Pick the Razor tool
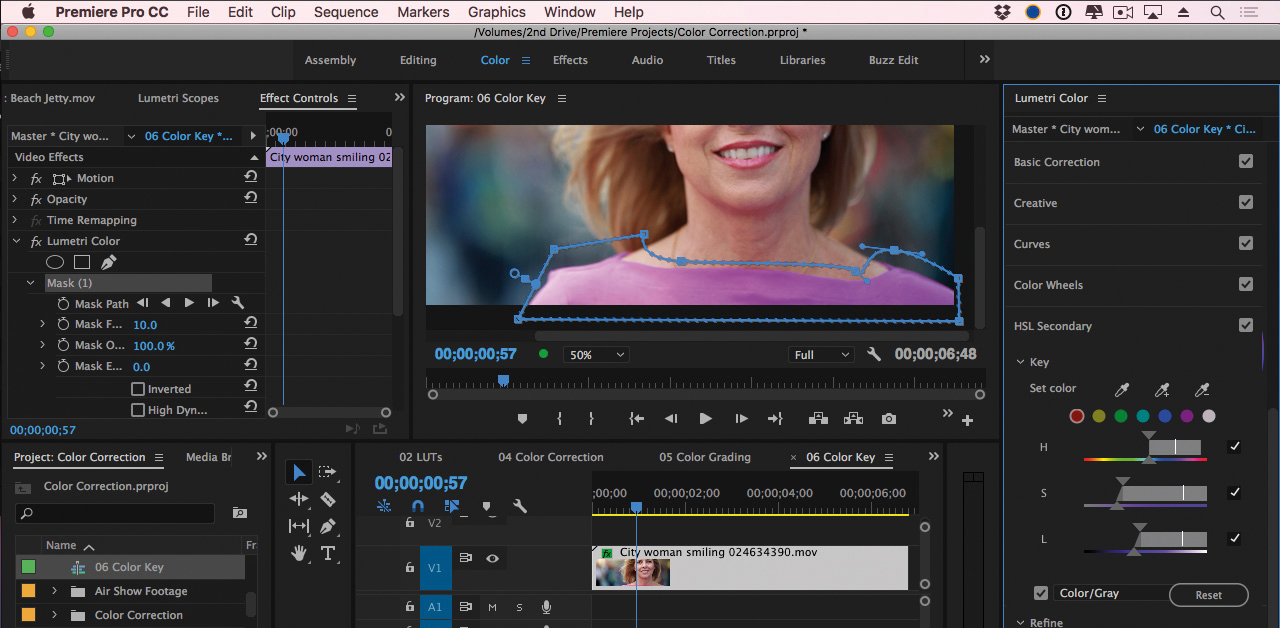Screen dimensions: 1280x628 click(327, 499)
